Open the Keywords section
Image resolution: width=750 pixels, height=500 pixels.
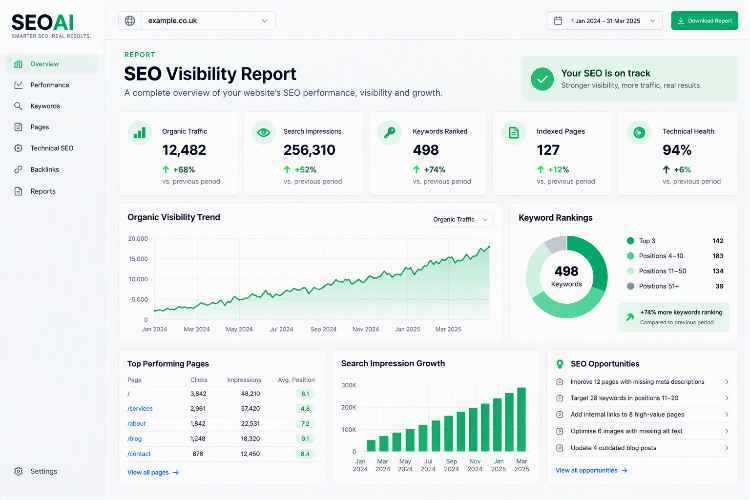52,106
